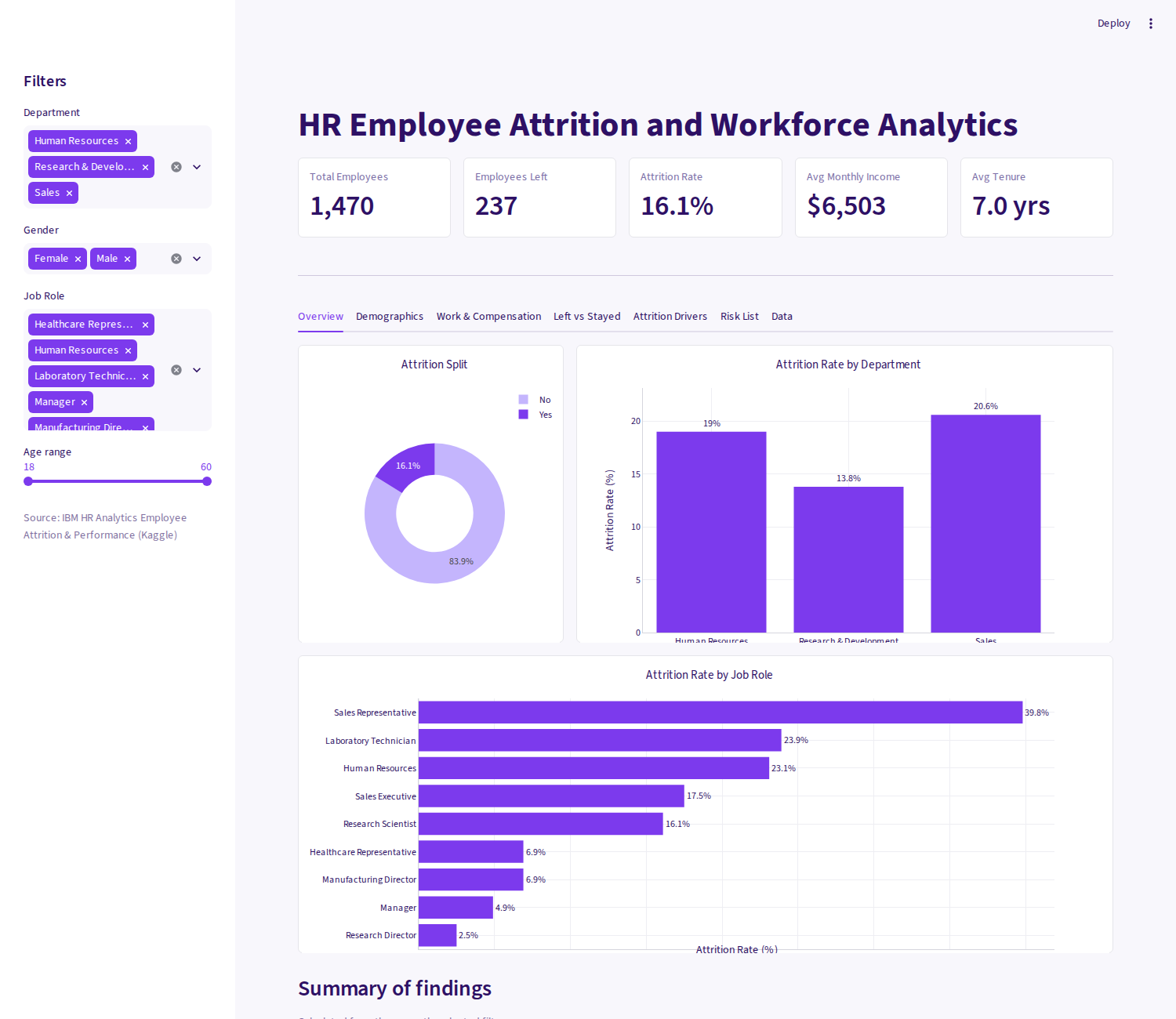
Task: Click the maximum age slider handle
Action: pyautogui.click(x=207, y=481)
